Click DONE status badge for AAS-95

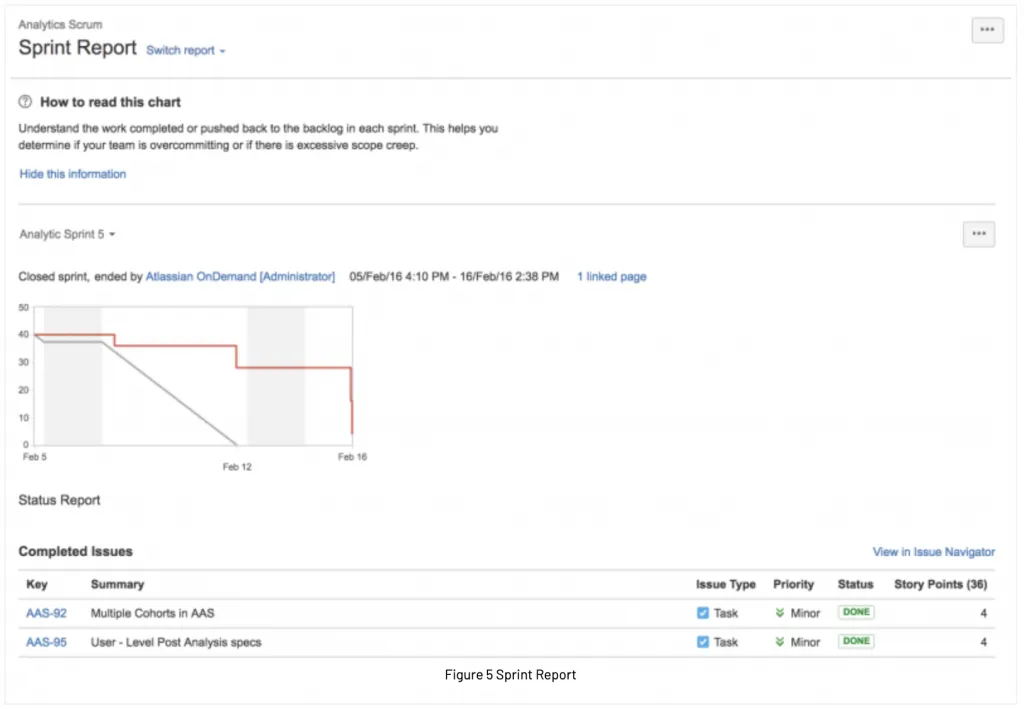pyautogui.click(x=856, y=641)
